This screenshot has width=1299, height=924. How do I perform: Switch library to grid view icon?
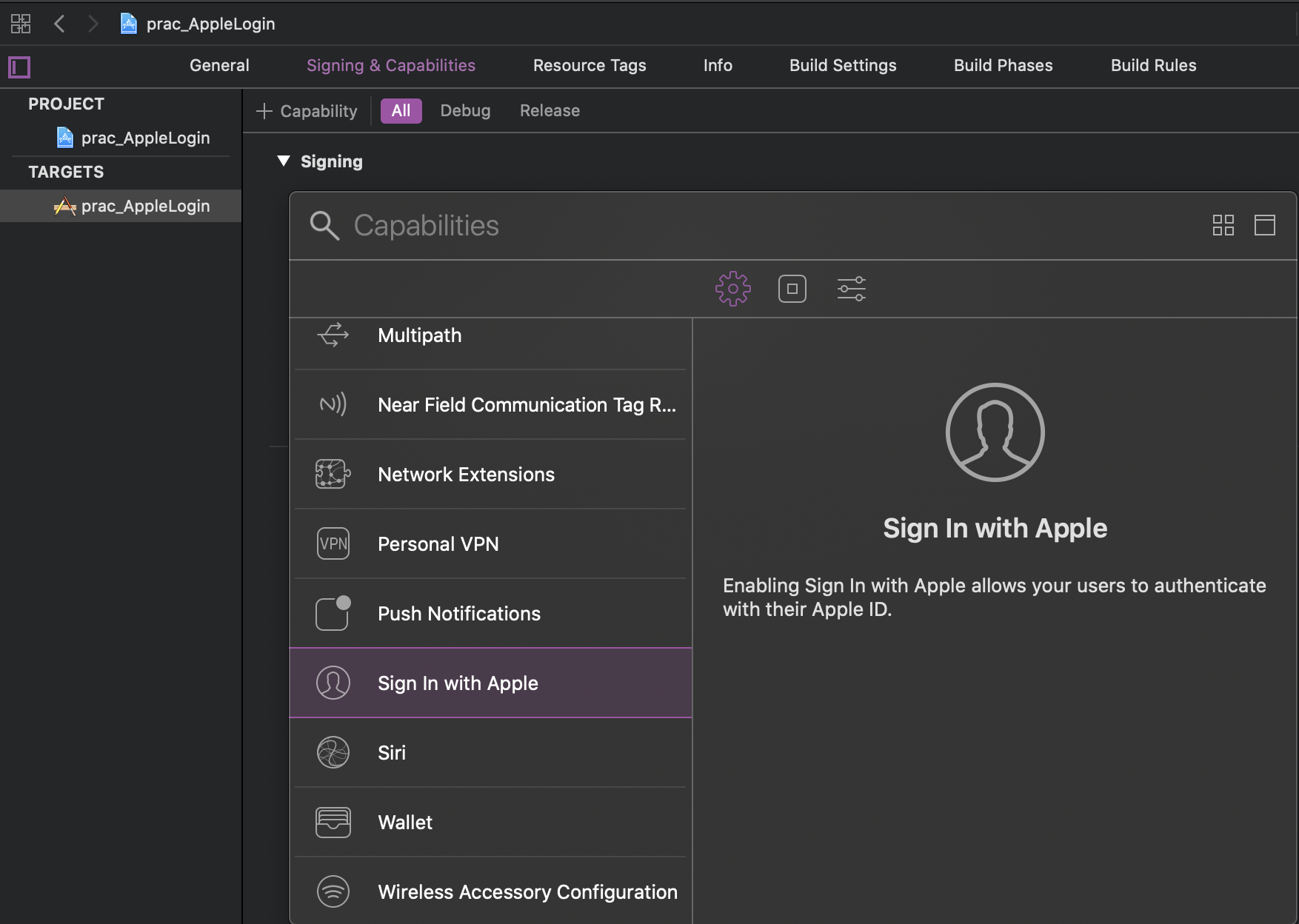[x=1223, y=225]
